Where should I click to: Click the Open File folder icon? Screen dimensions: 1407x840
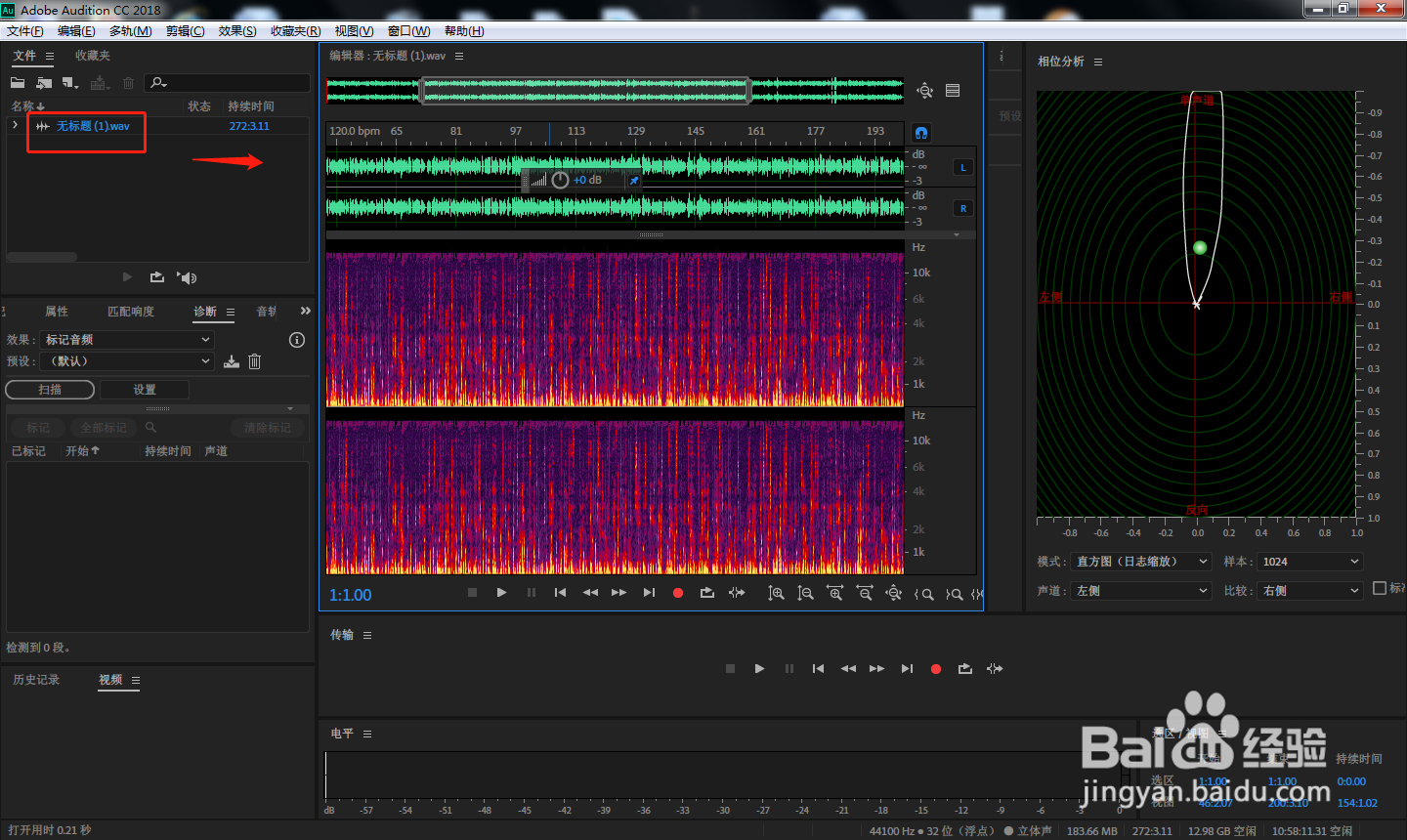tap(18, 83)
